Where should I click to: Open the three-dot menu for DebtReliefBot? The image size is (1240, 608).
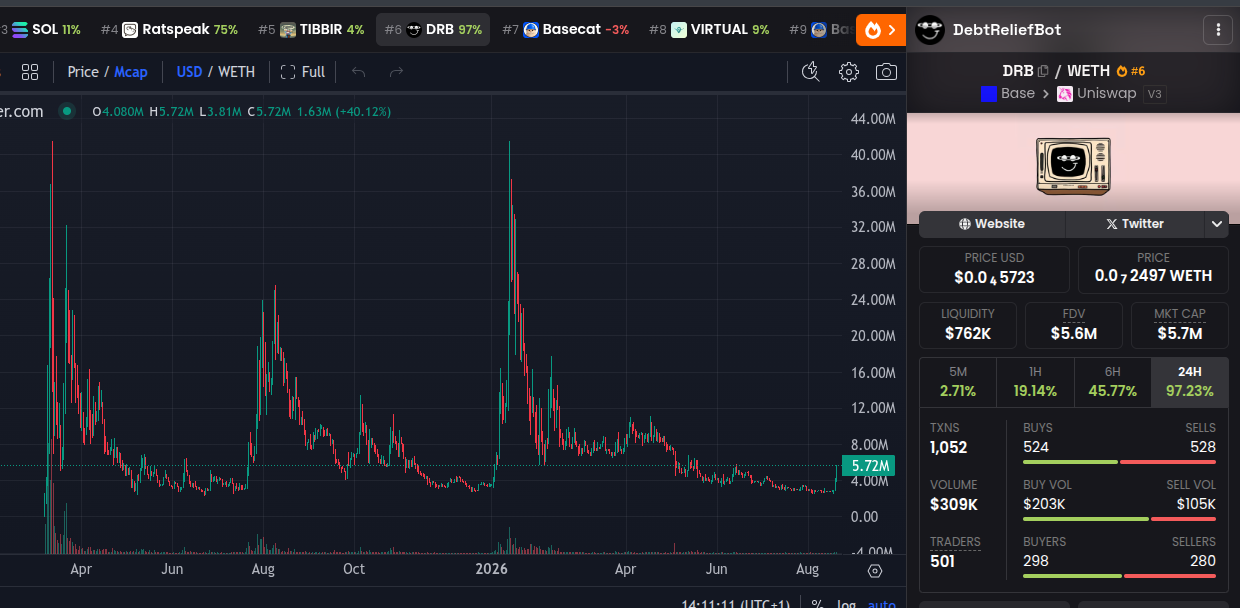point(1218,30)
